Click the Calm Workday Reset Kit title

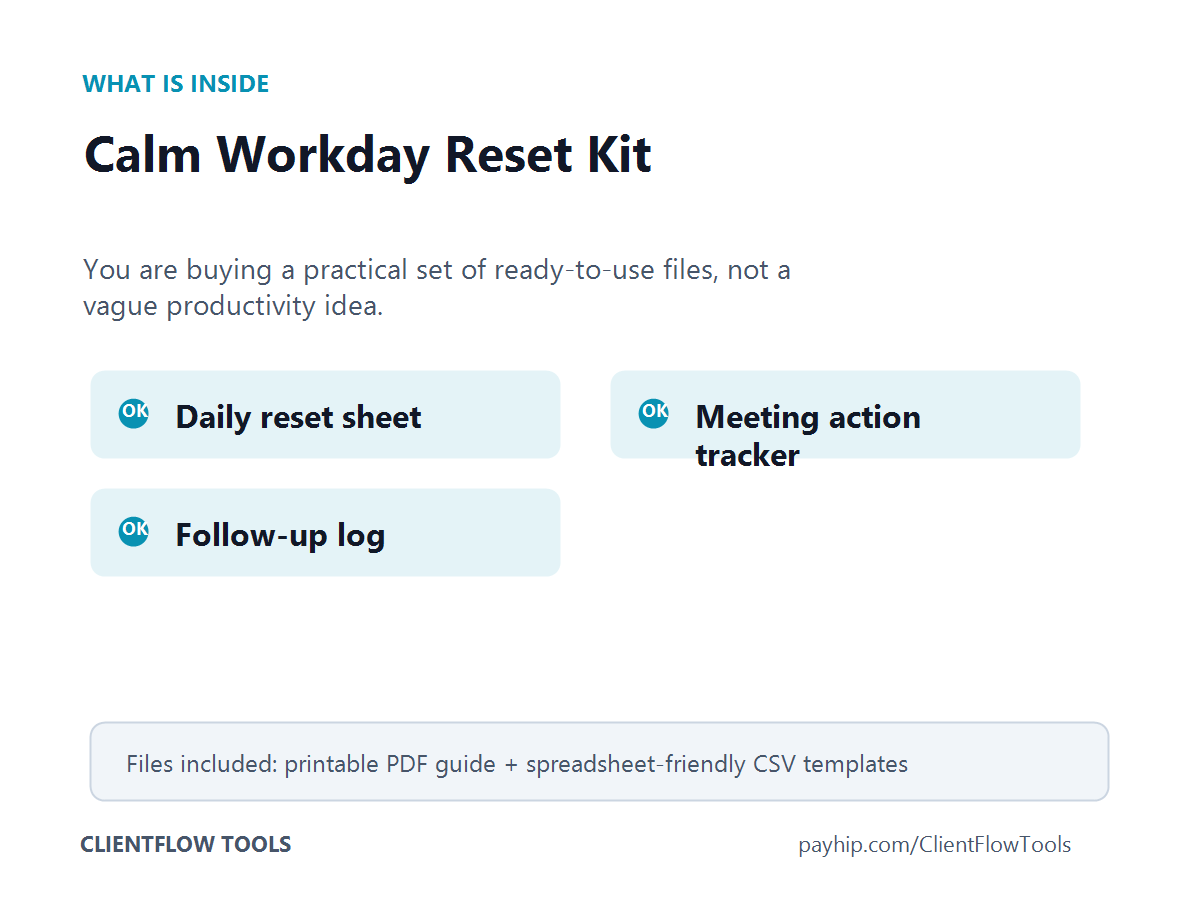368,155
